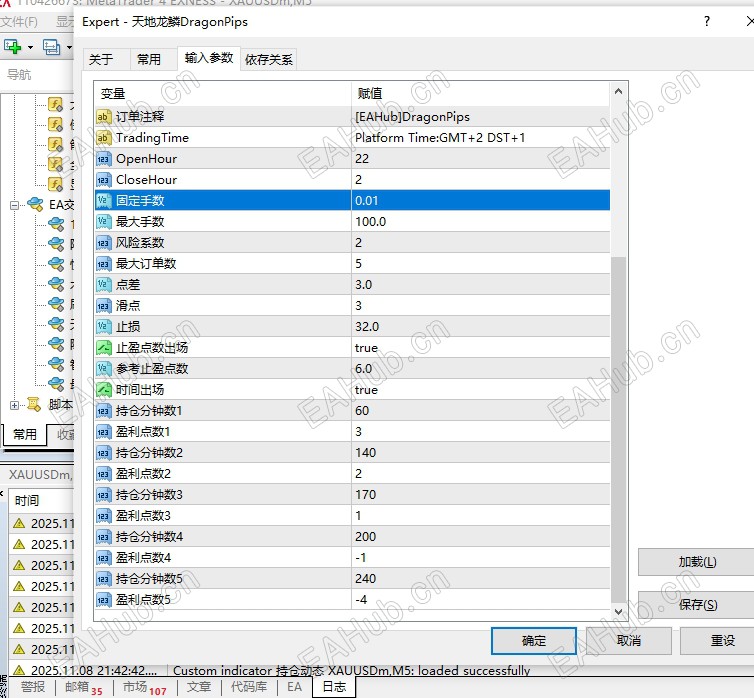Click the 固定手数 double-type icon

[103, 201]
